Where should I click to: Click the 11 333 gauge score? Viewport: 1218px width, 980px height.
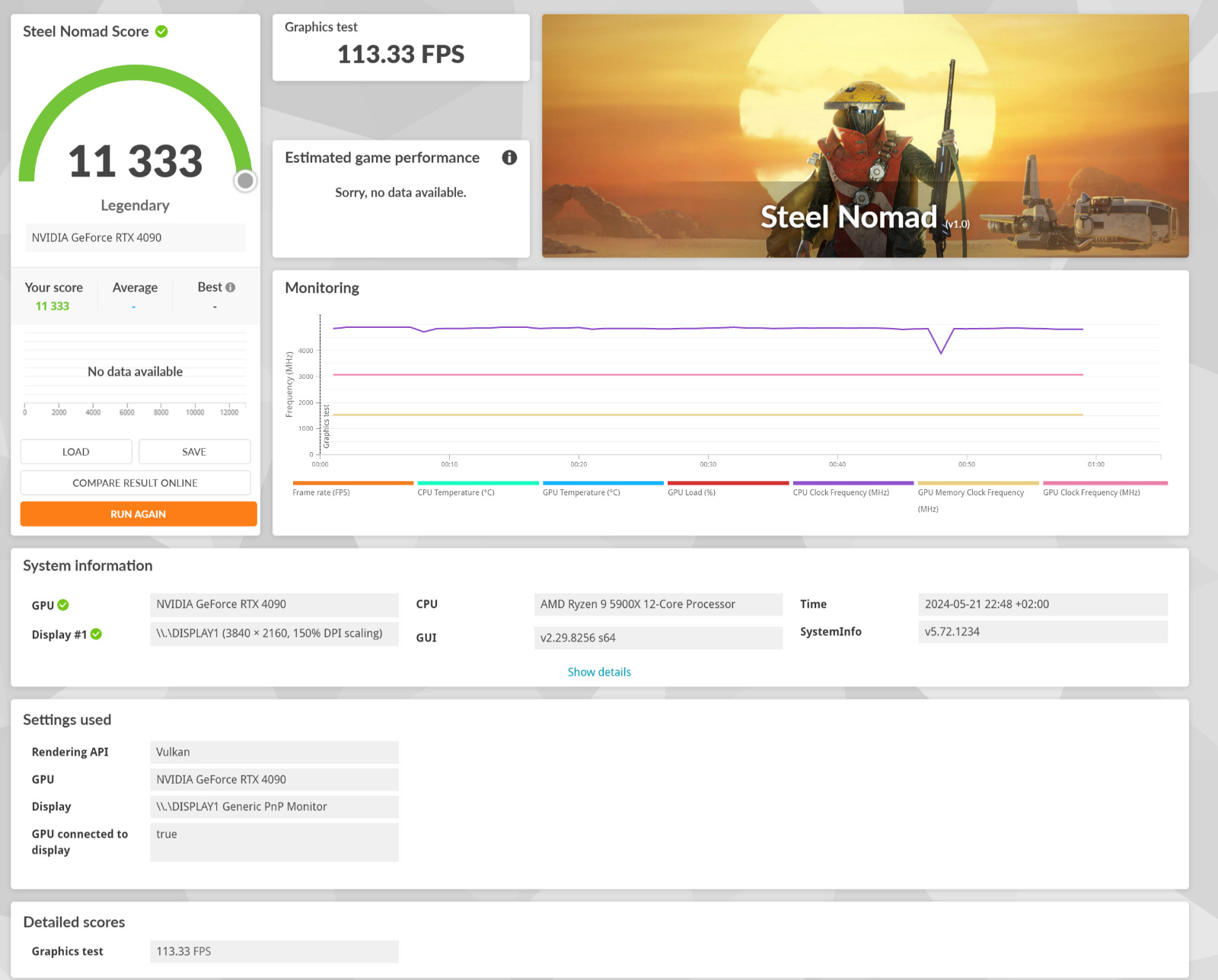pyautogui.click(x=136, y=161)
